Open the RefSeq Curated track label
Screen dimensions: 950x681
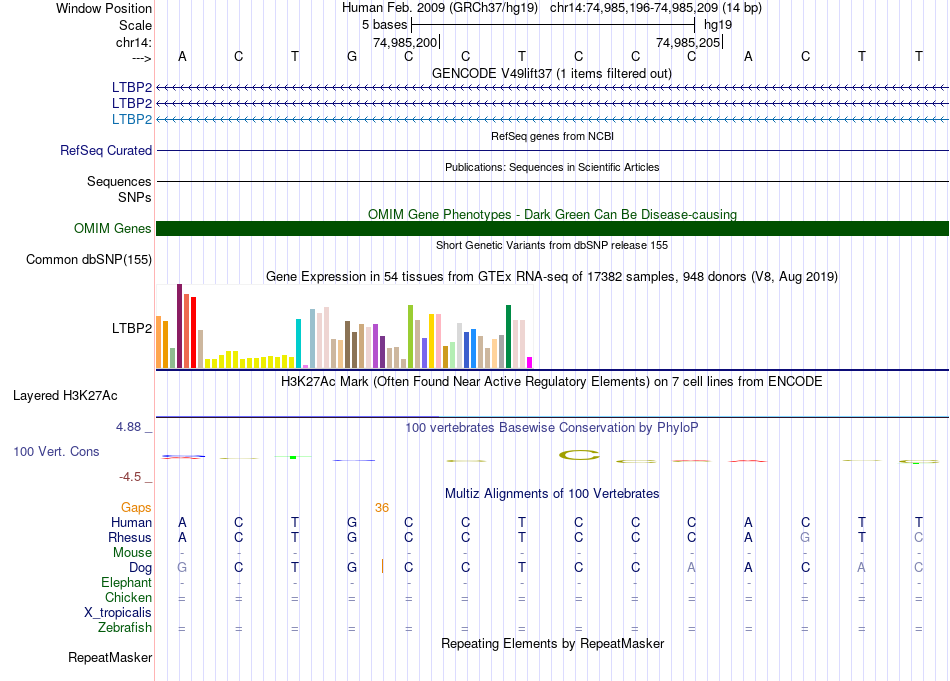click(x=106, y=150)
